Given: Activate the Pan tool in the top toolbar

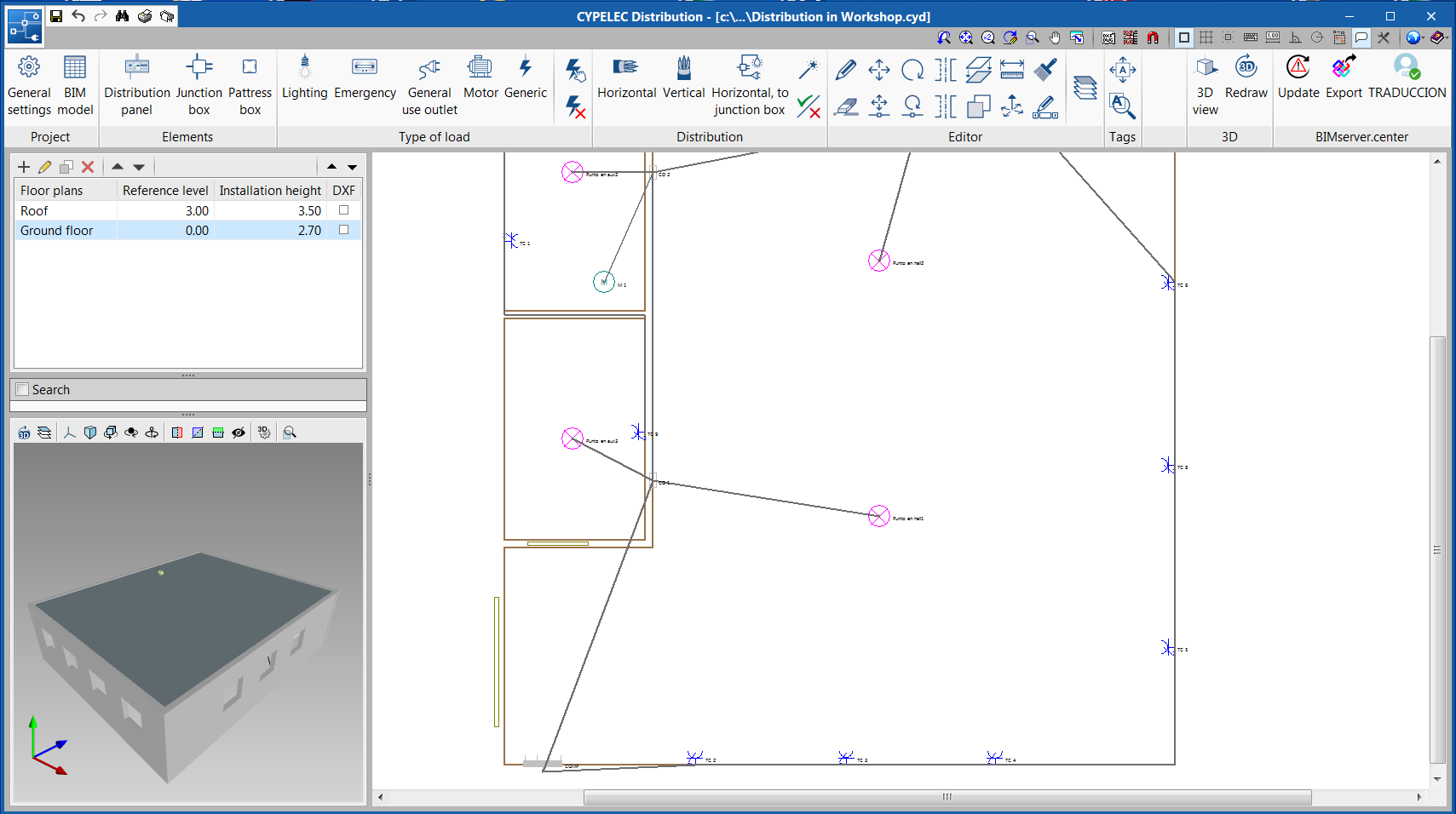Looking at the screenshot, I should pos(1054,37).
